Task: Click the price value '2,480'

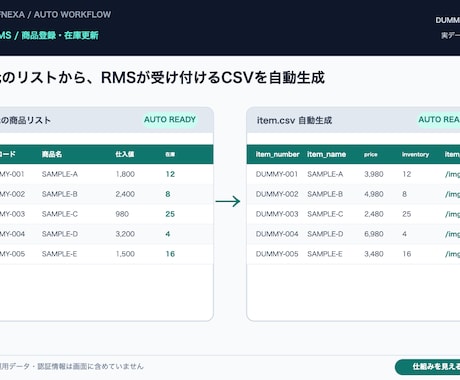Action: click(374, 214)
